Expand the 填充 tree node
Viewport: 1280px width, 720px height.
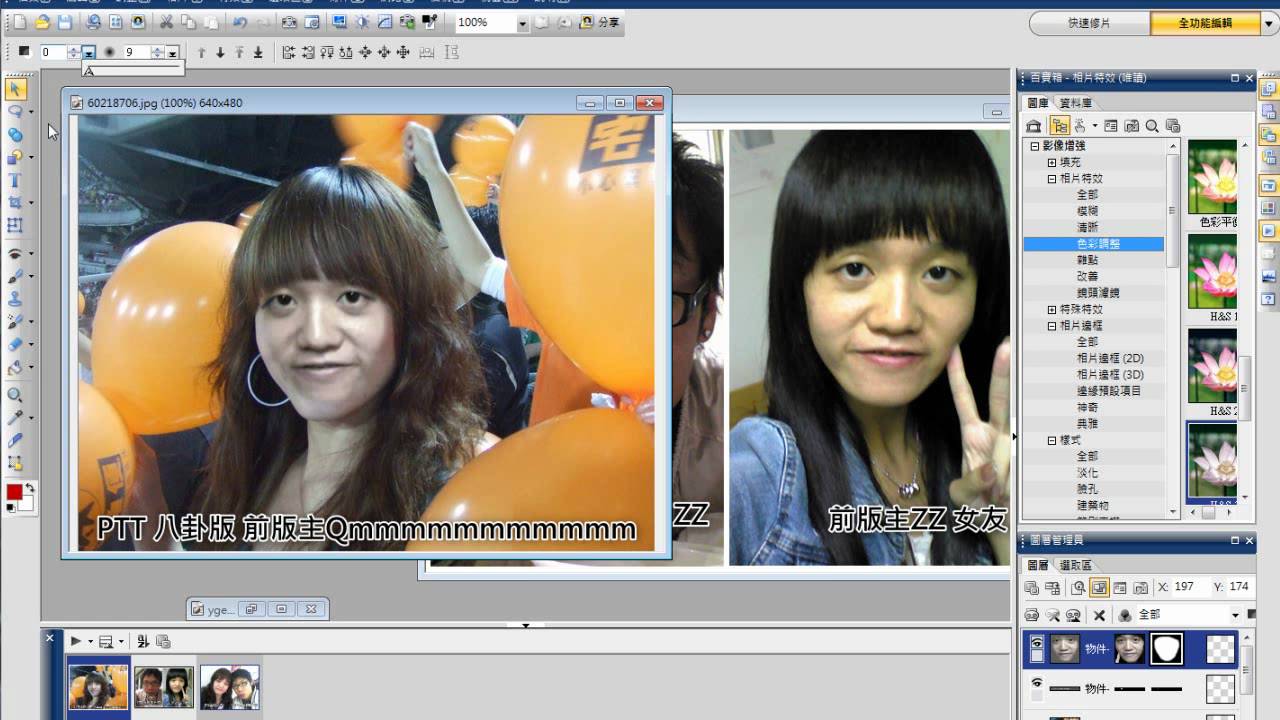(1052, 162)
